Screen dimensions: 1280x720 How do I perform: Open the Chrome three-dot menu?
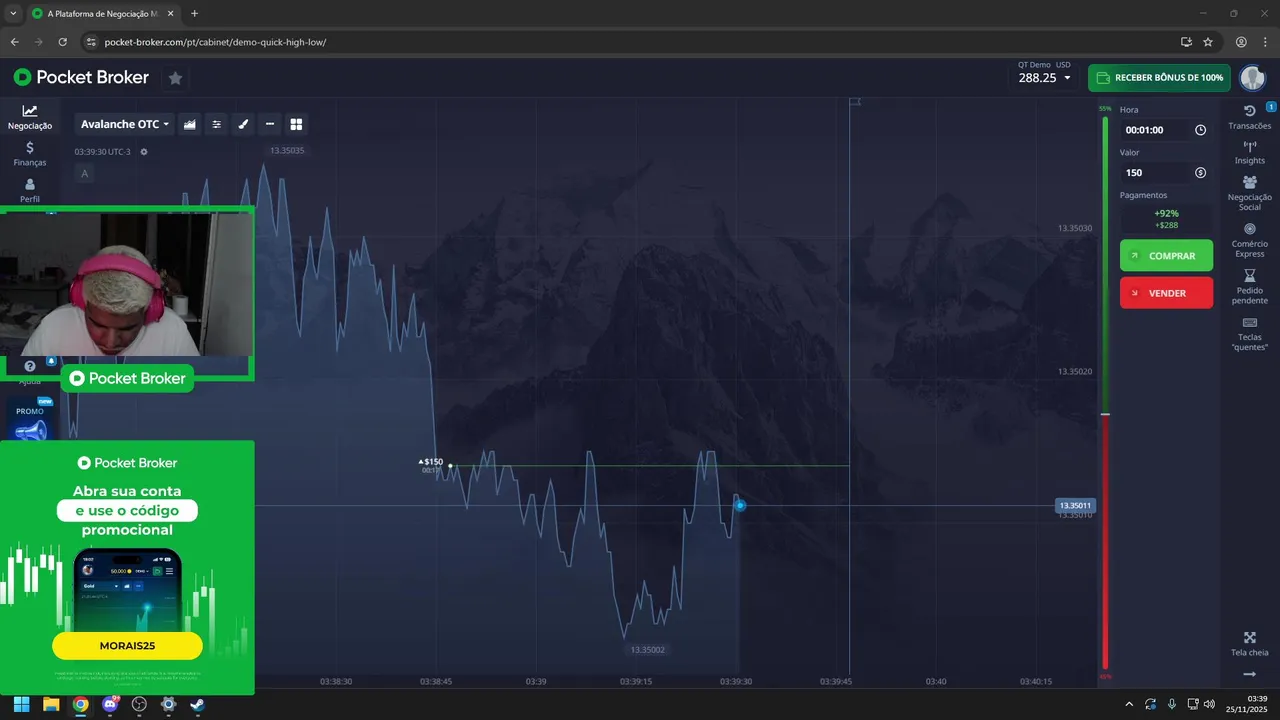1265,42
